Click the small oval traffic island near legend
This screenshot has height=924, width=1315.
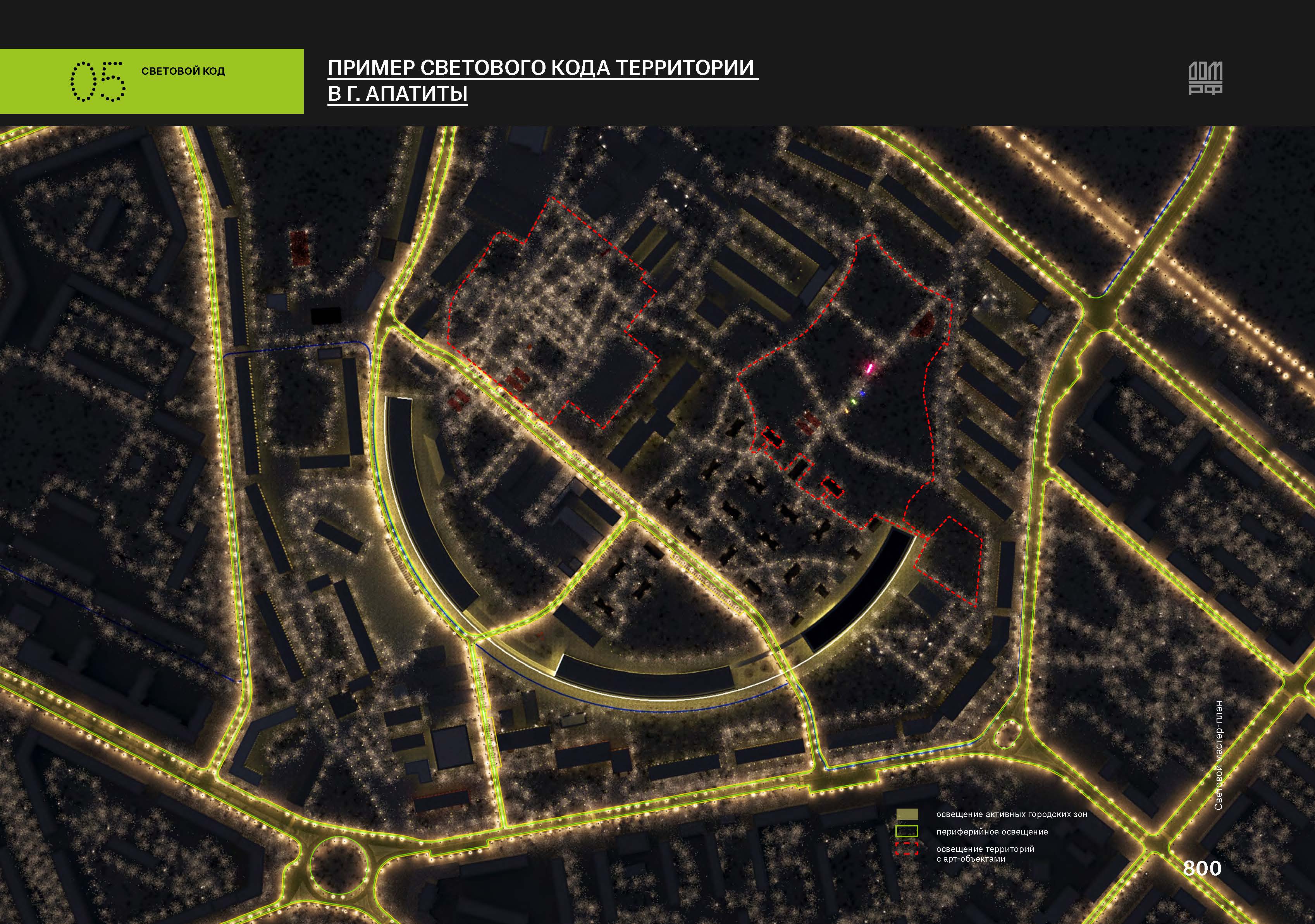coord(1009,735)
